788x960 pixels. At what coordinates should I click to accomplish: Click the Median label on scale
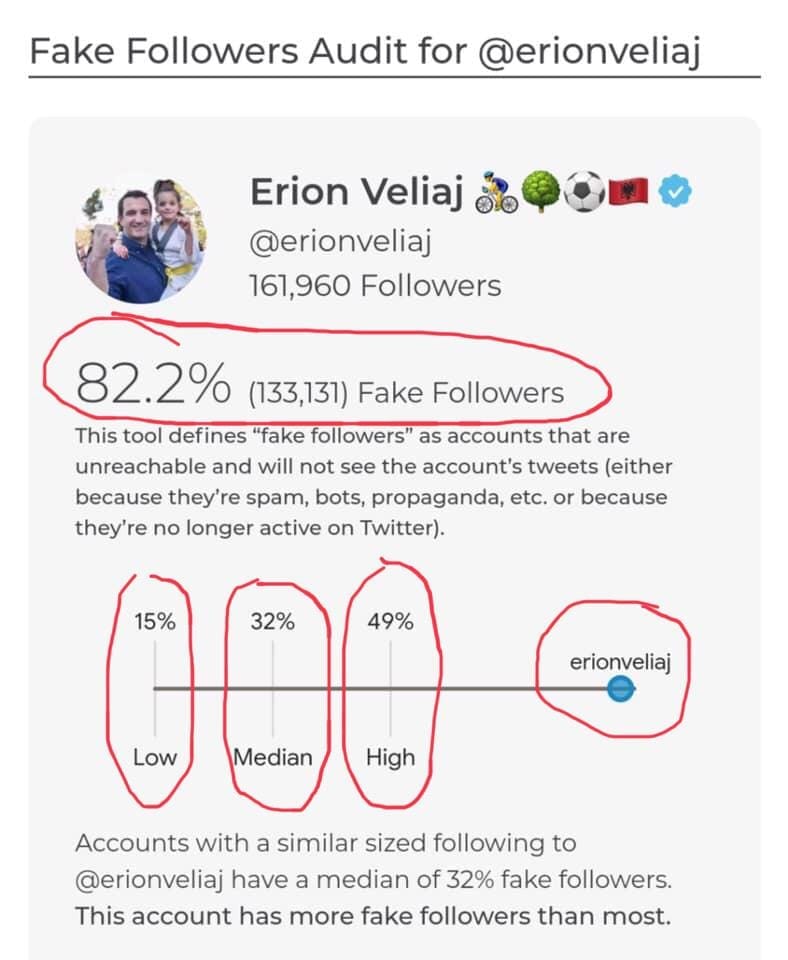coord(272,758)
